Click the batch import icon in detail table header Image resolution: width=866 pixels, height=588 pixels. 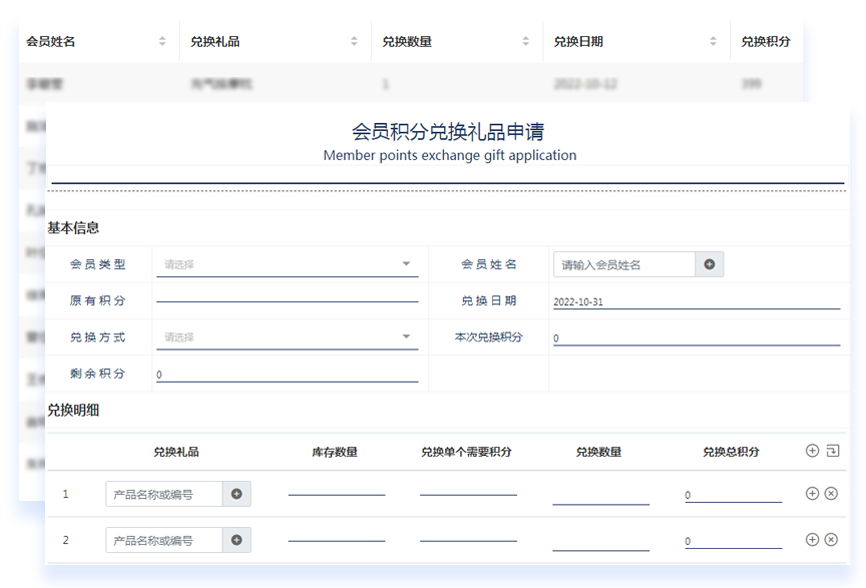pyautogui.click(x=833, y=451)
